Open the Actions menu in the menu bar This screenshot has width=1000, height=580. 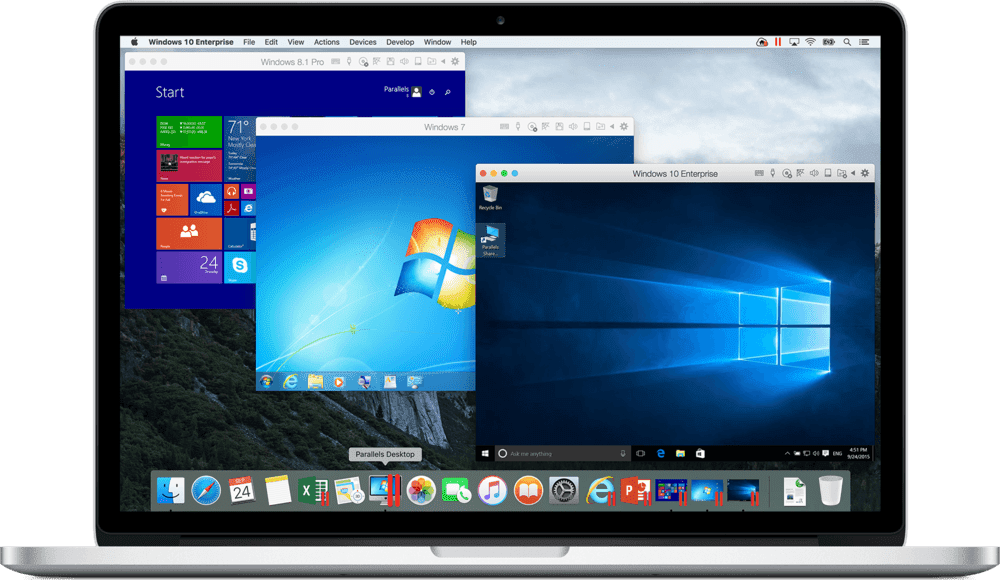tap(327, 42)
